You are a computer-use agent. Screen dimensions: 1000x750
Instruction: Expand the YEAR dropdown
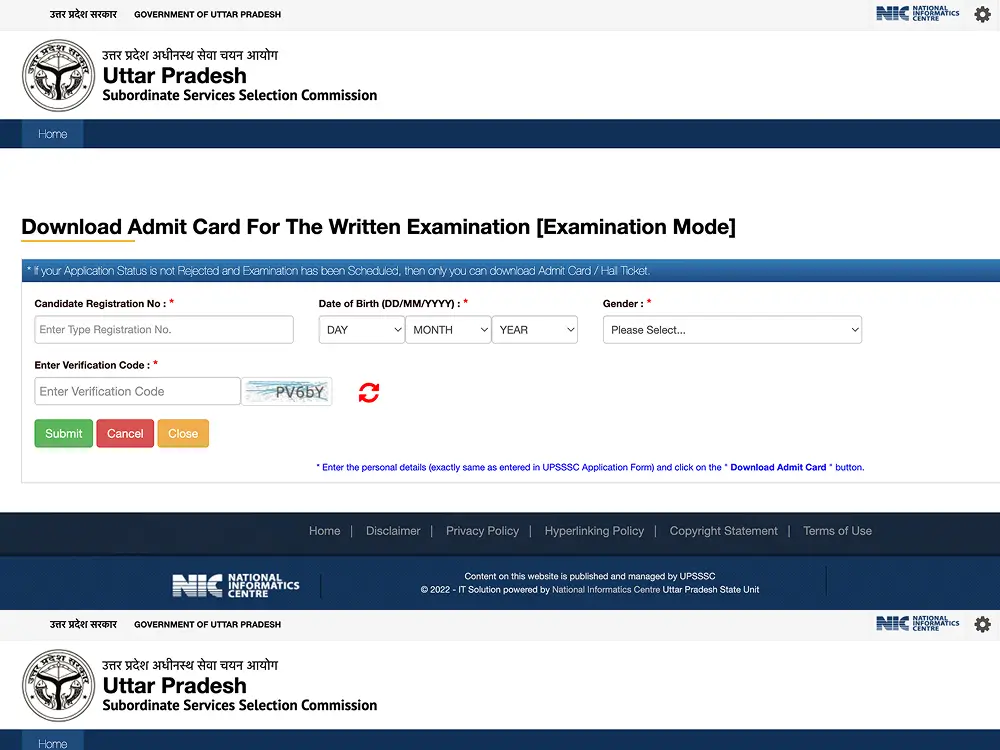coord(534,330)
